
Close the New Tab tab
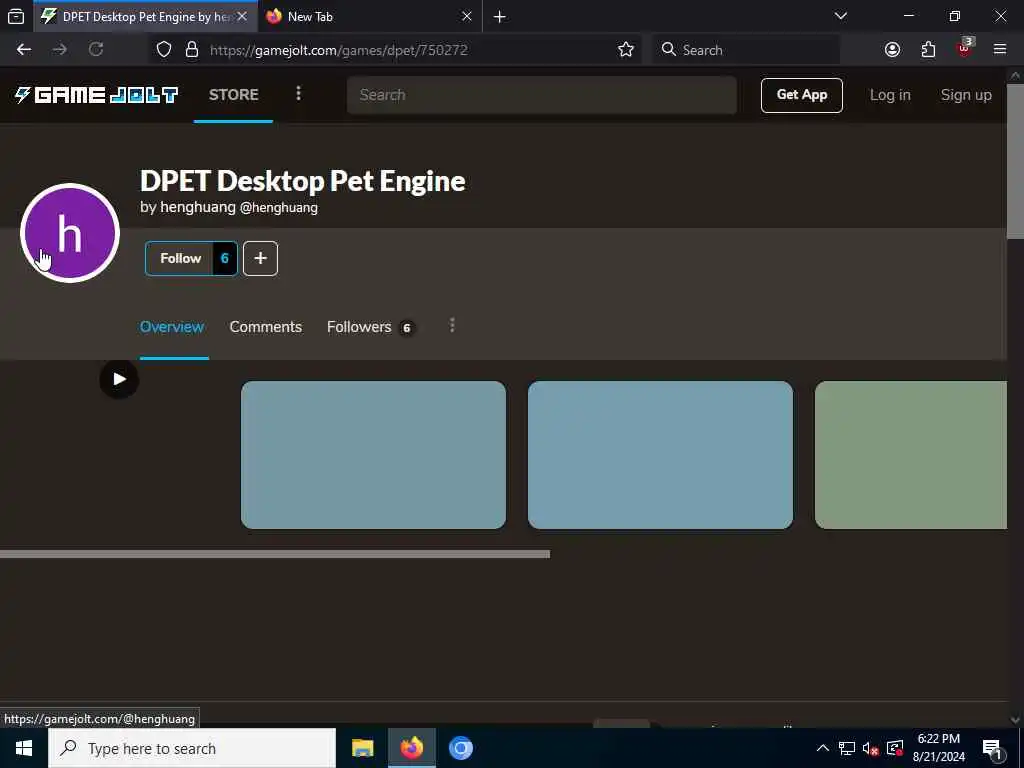466,16
